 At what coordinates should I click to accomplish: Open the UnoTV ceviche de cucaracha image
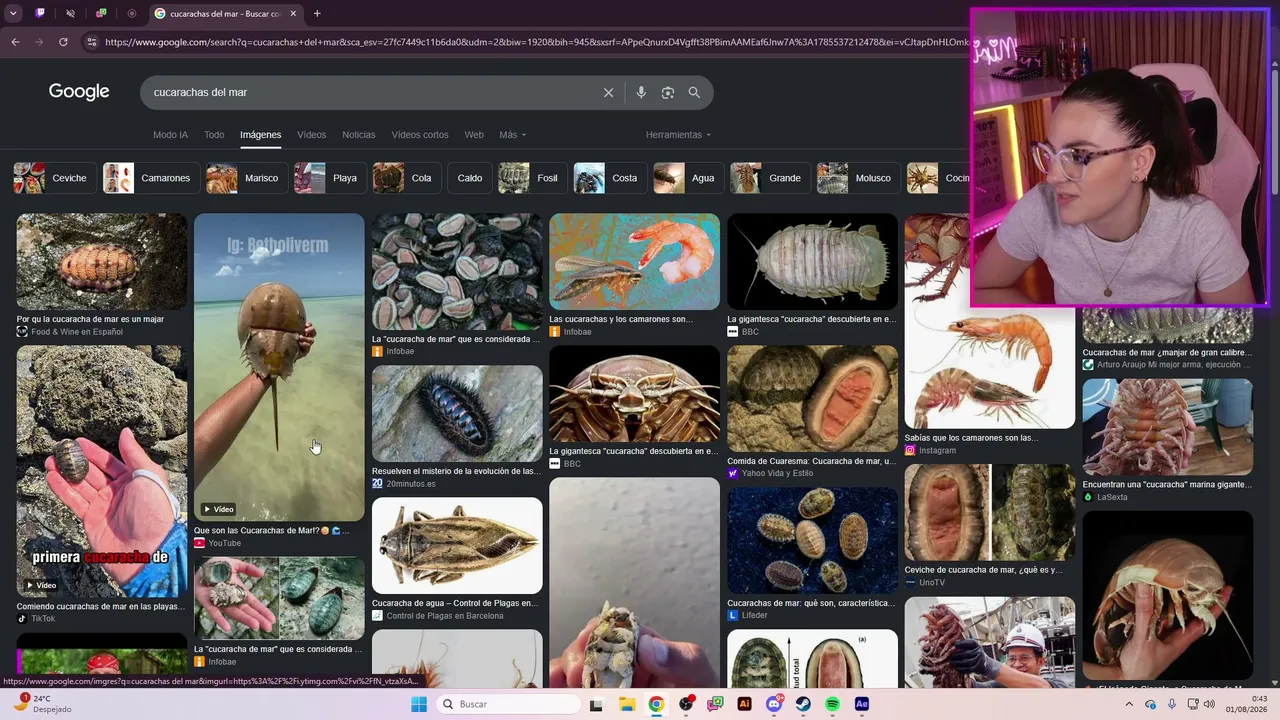coord(990,512)
